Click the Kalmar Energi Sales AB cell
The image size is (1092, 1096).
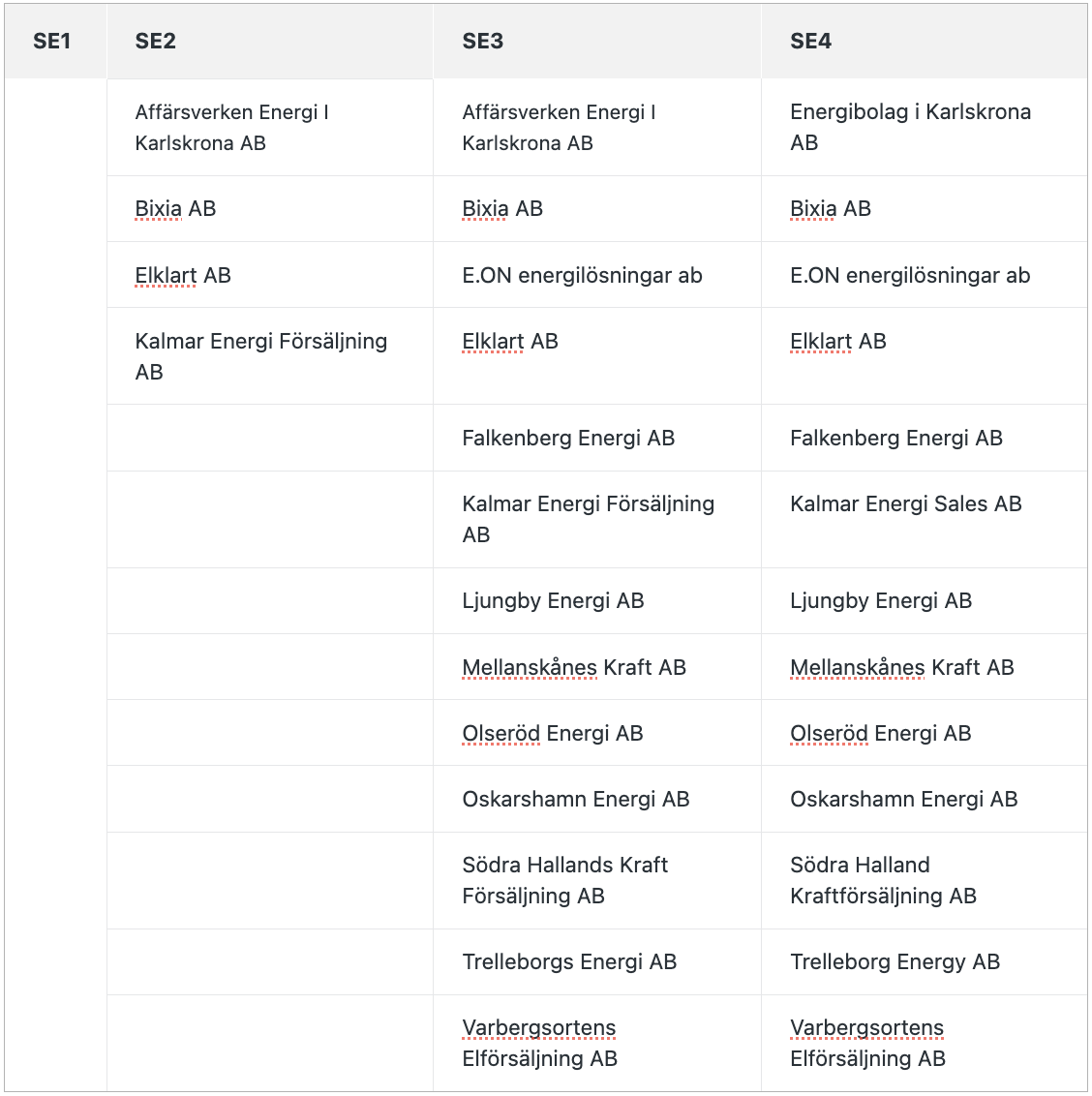click(x=925, y=519)
